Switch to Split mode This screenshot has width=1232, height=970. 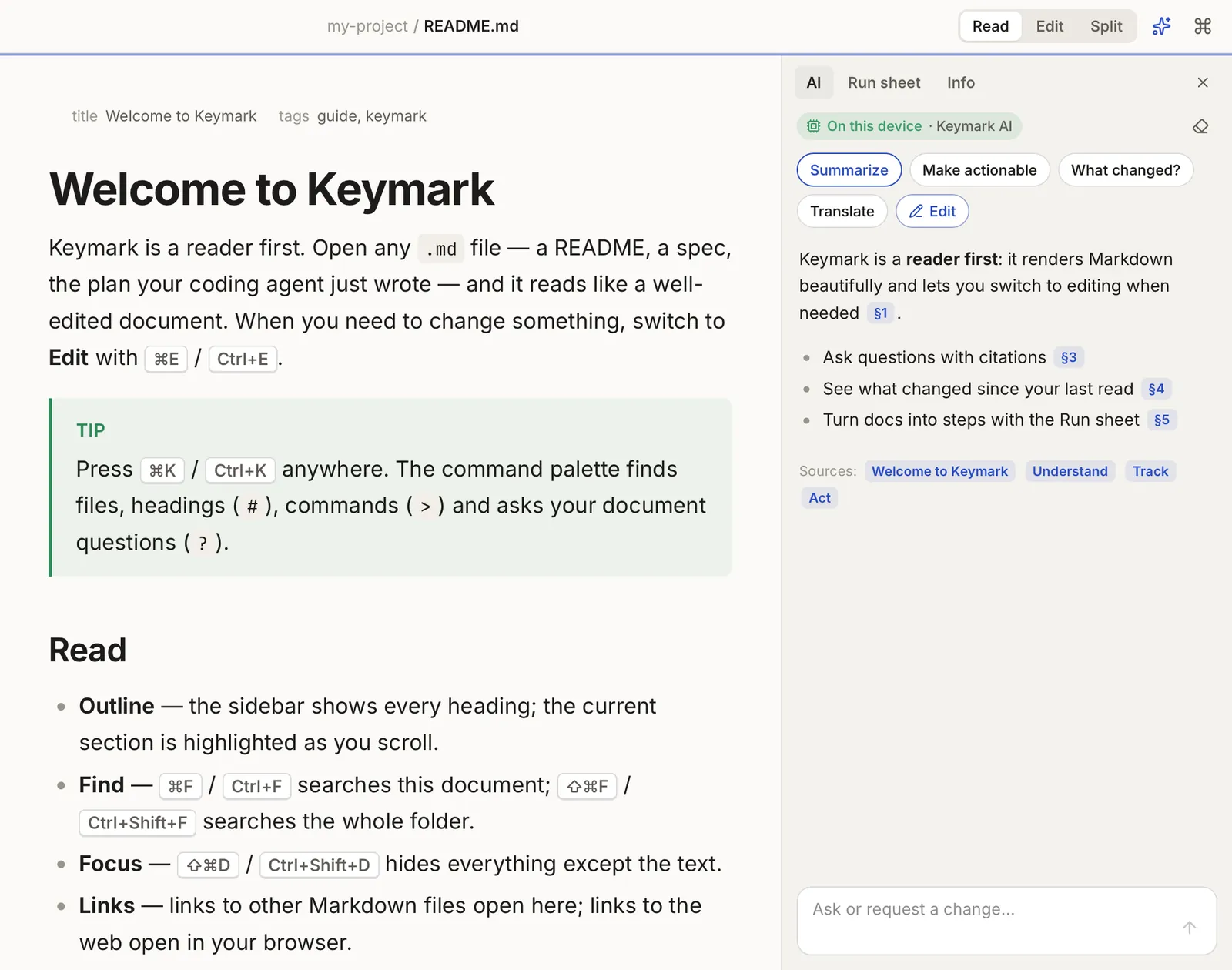point(1106,26)
